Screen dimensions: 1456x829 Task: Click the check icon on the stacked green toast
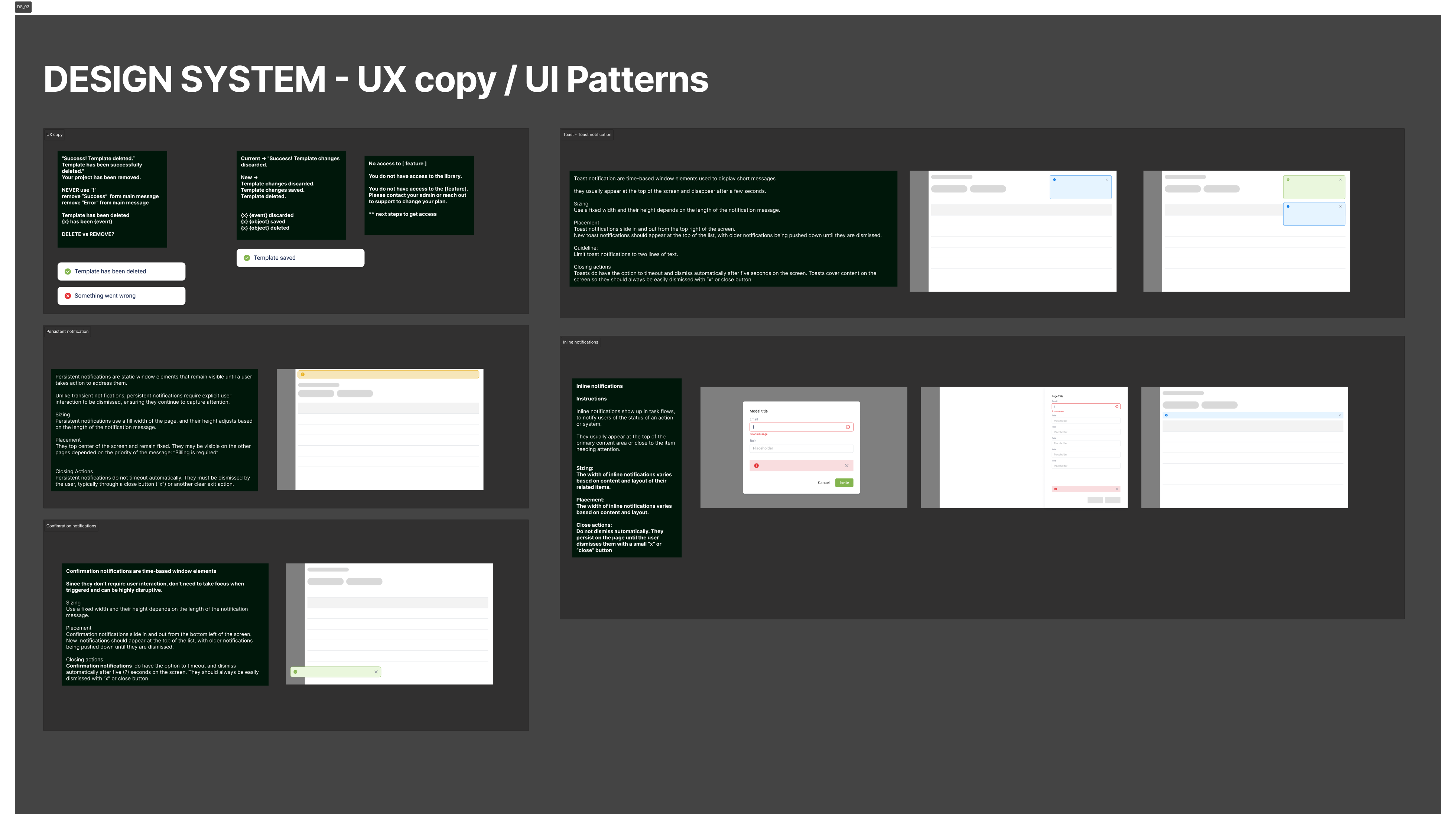(1288, 180)
